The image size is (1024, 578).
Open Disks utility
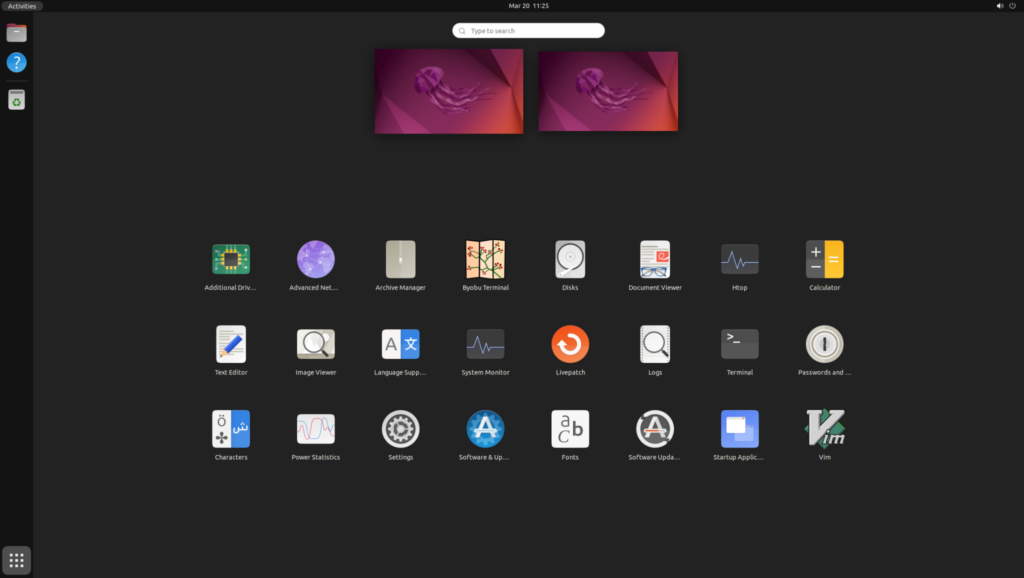[x=570, y=258]
